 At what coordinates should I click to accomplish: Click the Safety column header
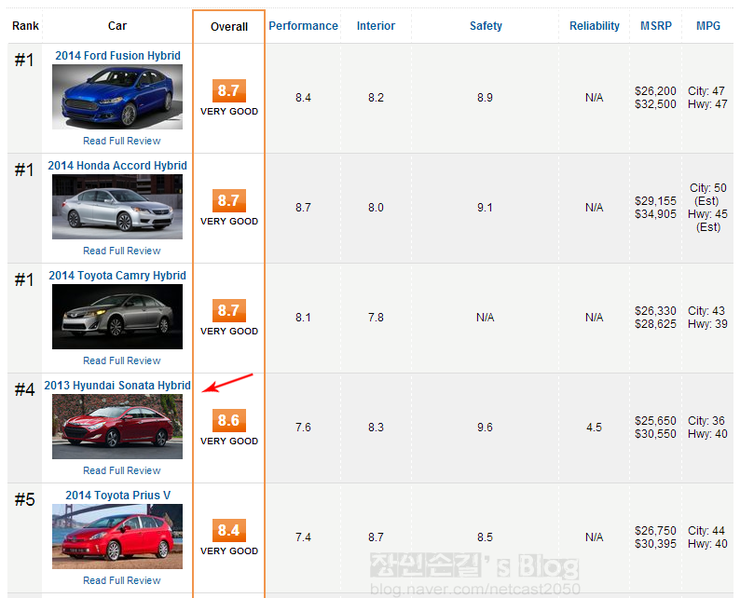click(x=486, y=26)
